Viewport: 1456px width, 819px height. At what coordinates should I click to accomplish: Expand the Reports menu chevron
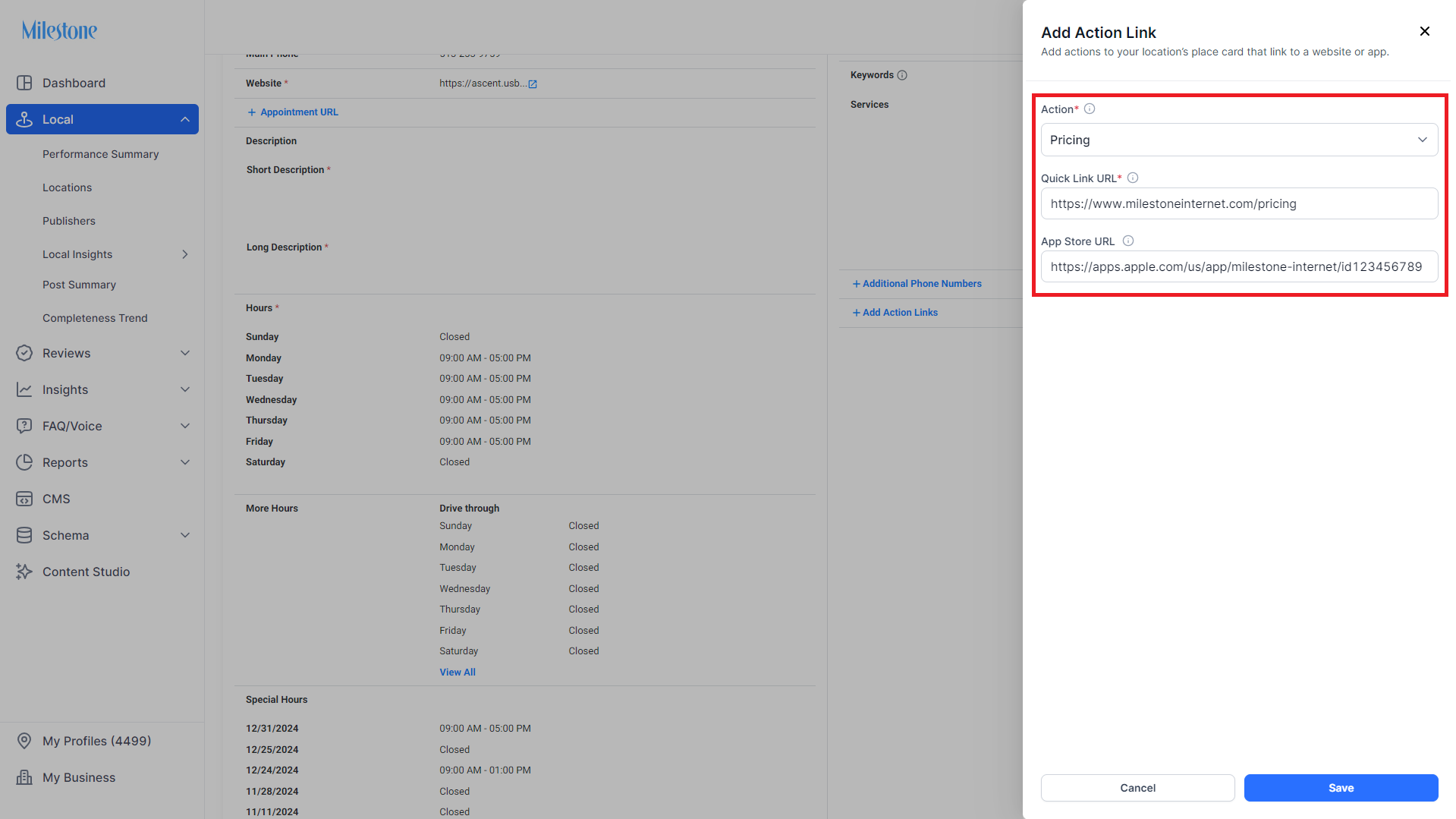[x=185, y=462]
